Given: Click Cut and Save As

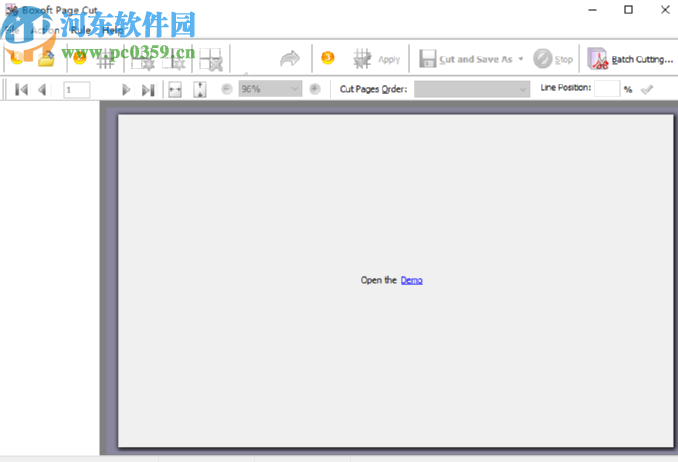Looking at the screenshot, I should (466, 59).
